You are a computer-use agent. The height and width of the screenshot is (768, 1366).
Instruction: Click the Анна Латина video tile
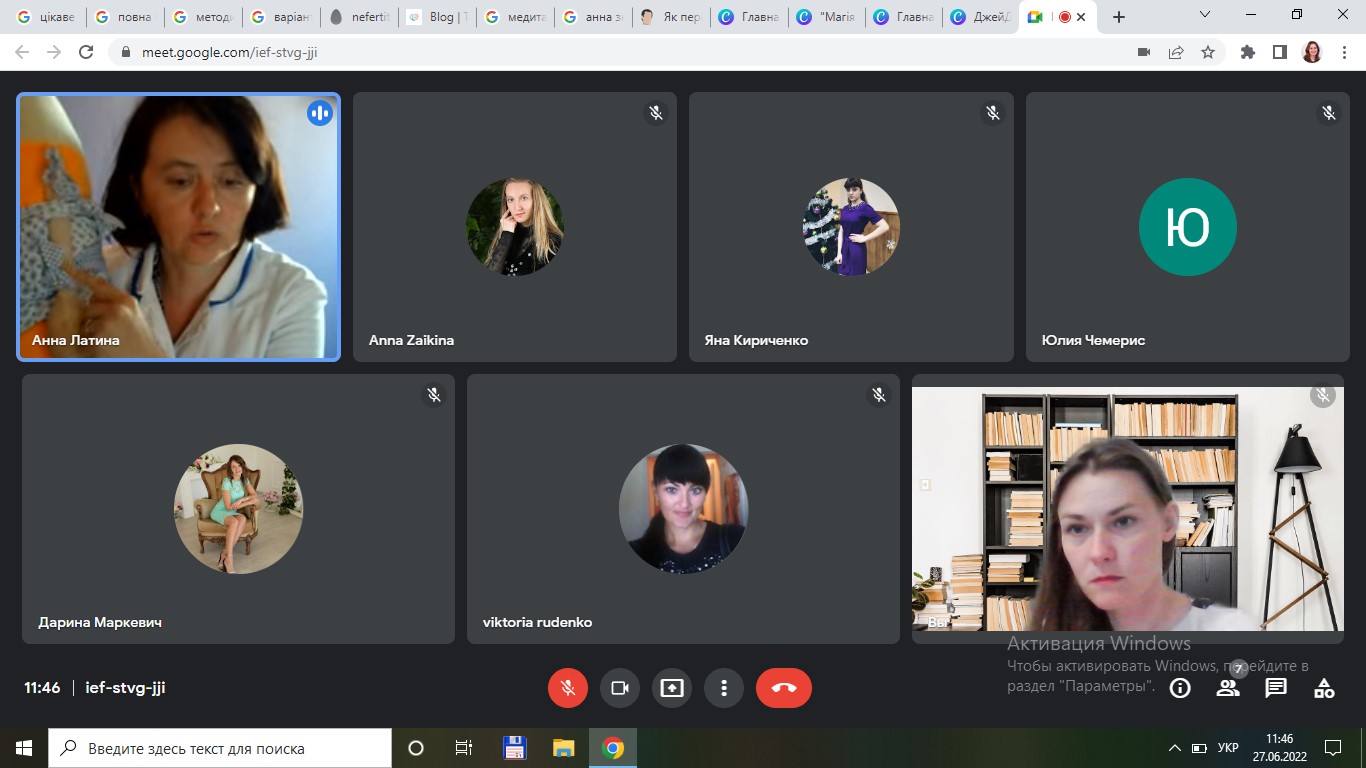coord(179,227)
